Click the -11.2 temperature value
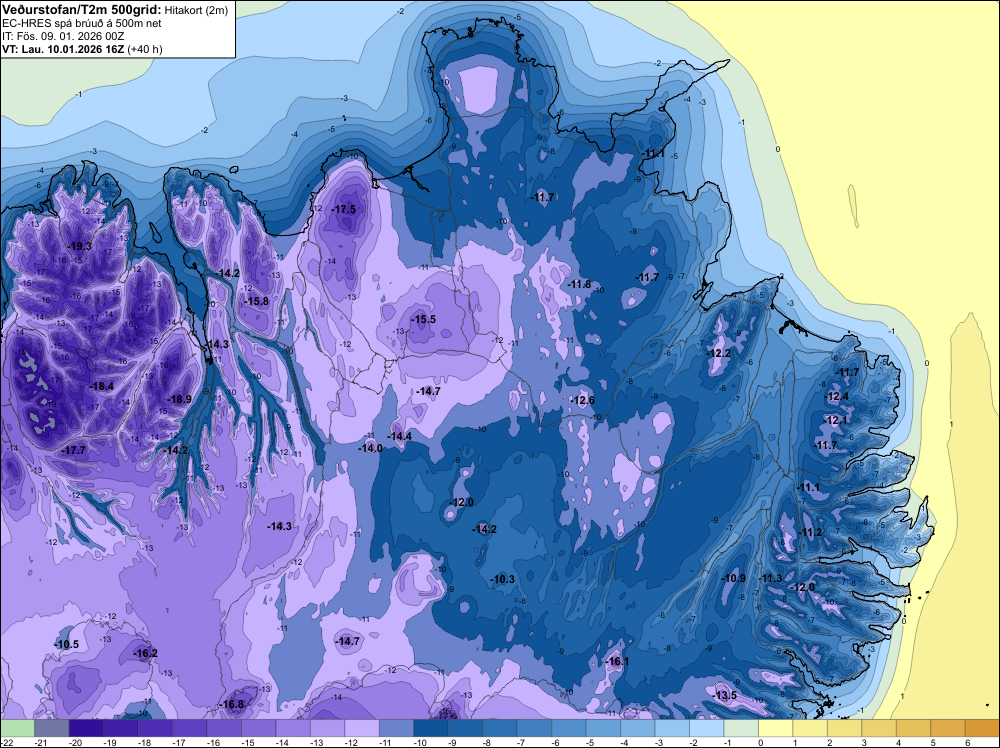 811,532
